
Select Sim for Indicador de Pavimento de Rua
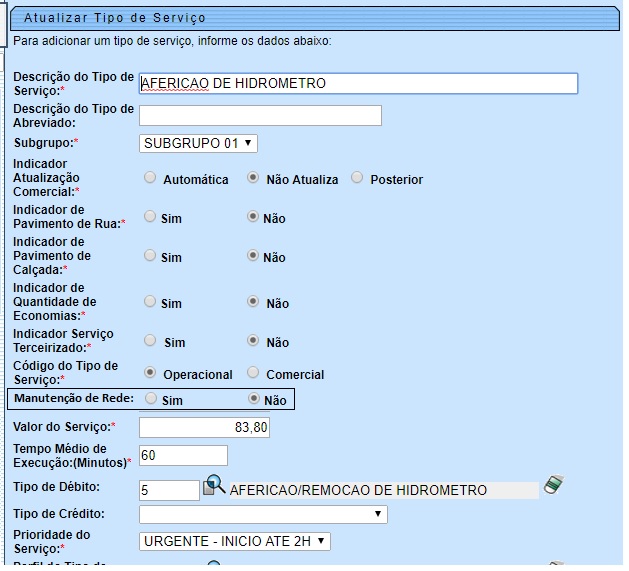pos(151,216)
